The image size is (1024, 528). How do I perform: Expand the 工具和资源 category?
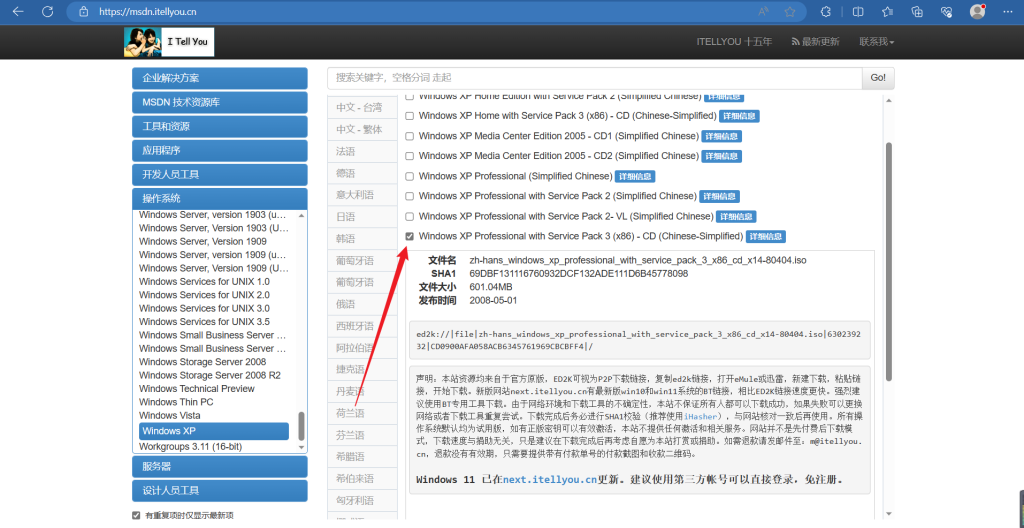219,127
